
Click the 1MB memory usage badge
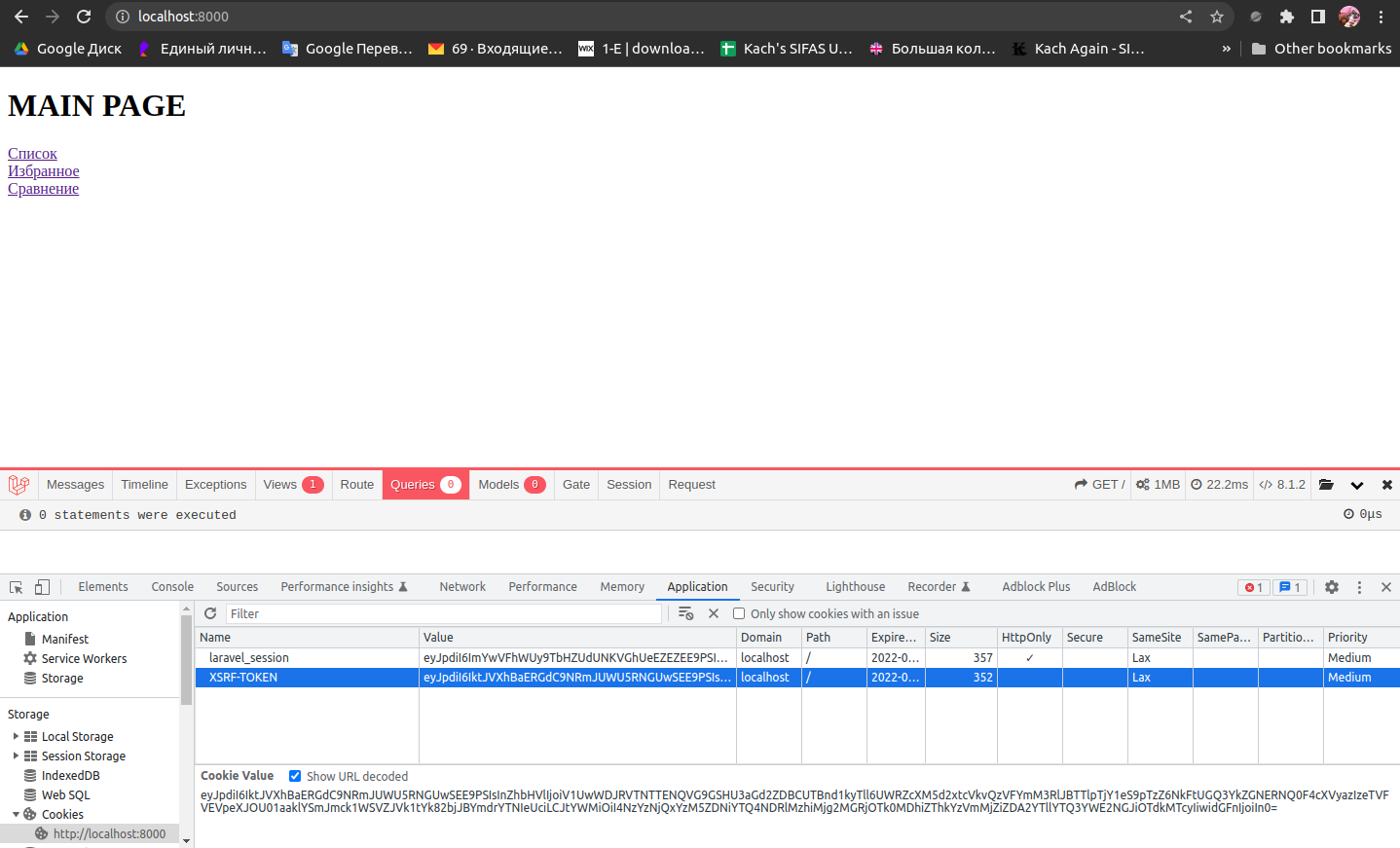[x=1158, y=484]
